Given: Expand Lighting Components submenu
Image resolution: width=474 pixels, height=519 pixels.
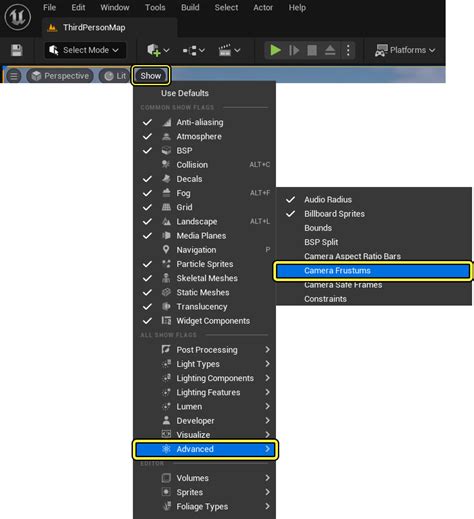Looking at the screenshot, I should click(x=204, y=378).
